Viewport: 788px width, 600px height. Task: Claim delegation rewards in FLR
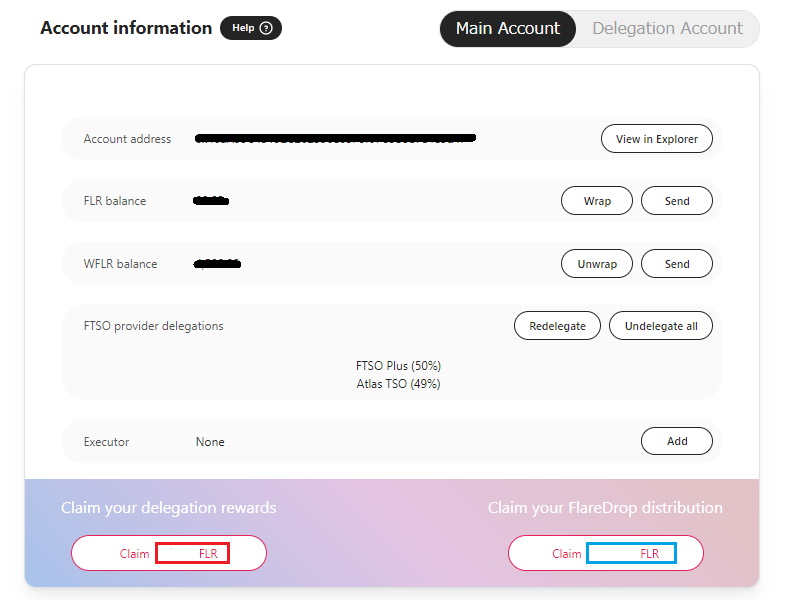click(x=169, y=553)
